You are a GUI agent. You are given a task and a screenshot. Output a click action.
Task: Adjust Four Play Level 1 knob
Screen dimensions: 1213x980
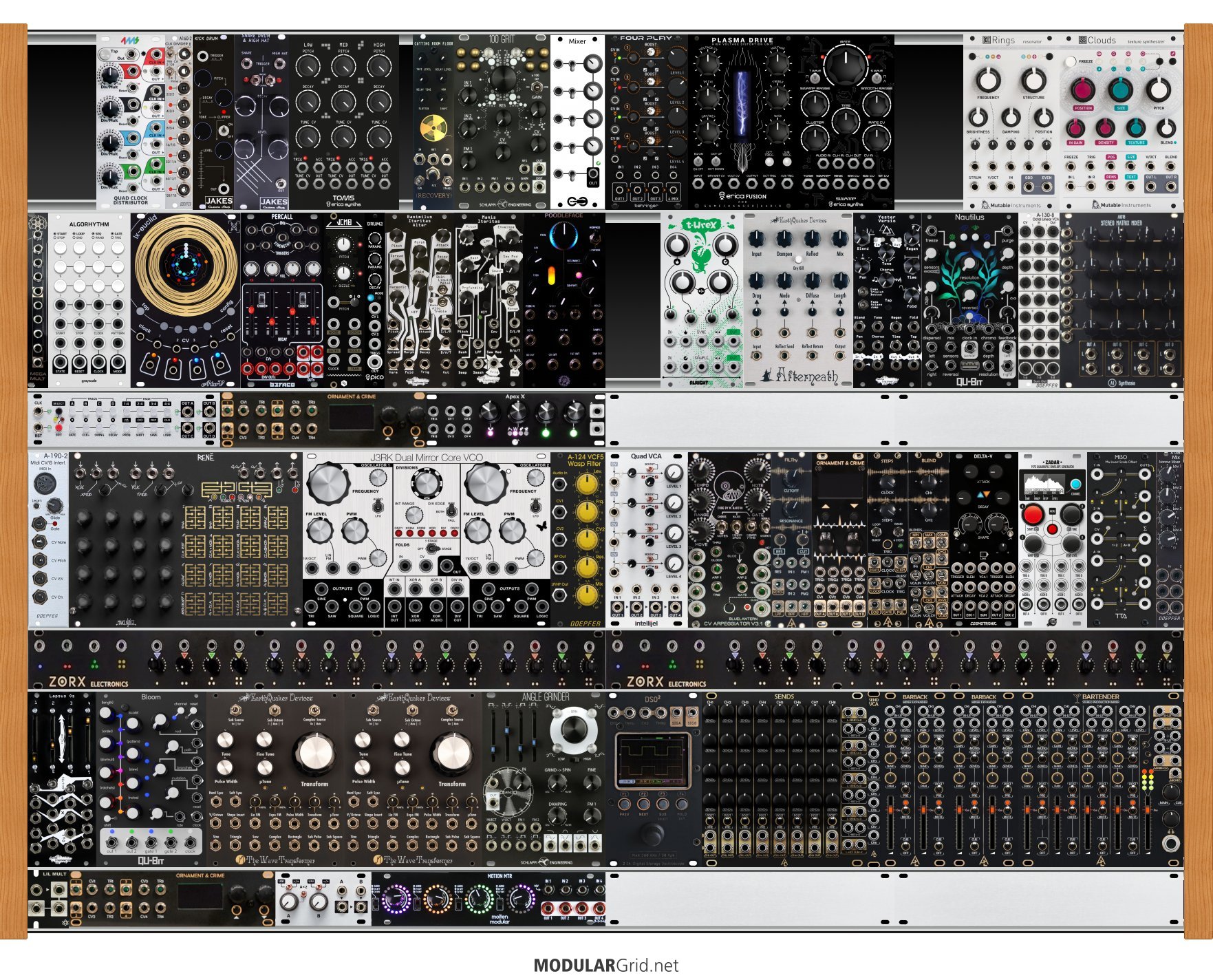point(676,58)
